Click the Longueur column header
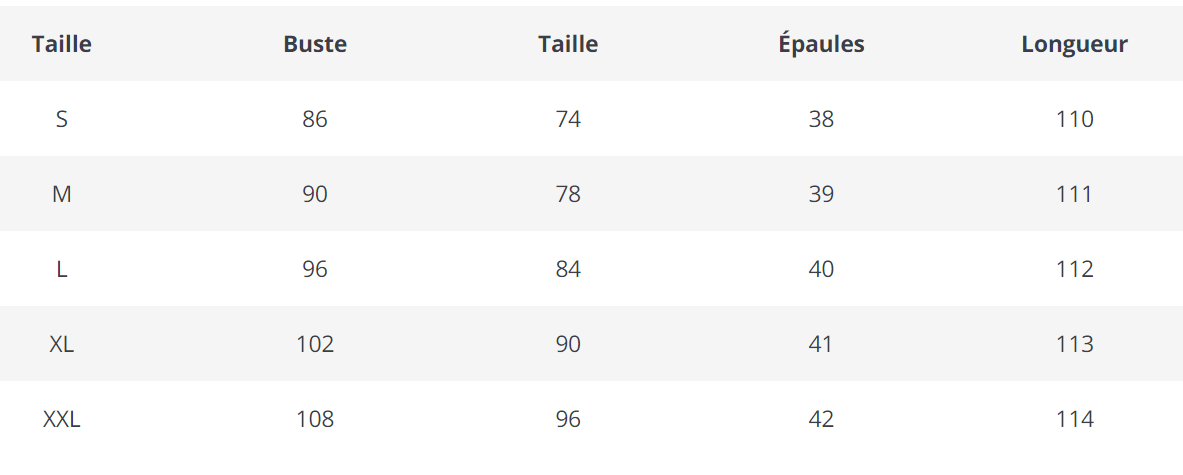The width and height of the screenshot is (1183, 475). click(x=1074, y=44)
